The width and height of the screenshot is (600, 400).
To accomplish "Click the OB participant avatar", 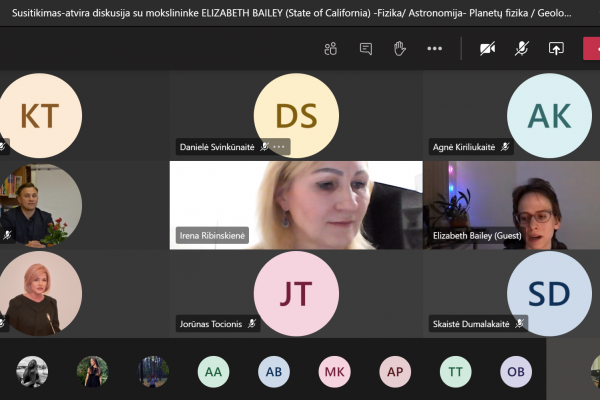I will tap(516, 372).
